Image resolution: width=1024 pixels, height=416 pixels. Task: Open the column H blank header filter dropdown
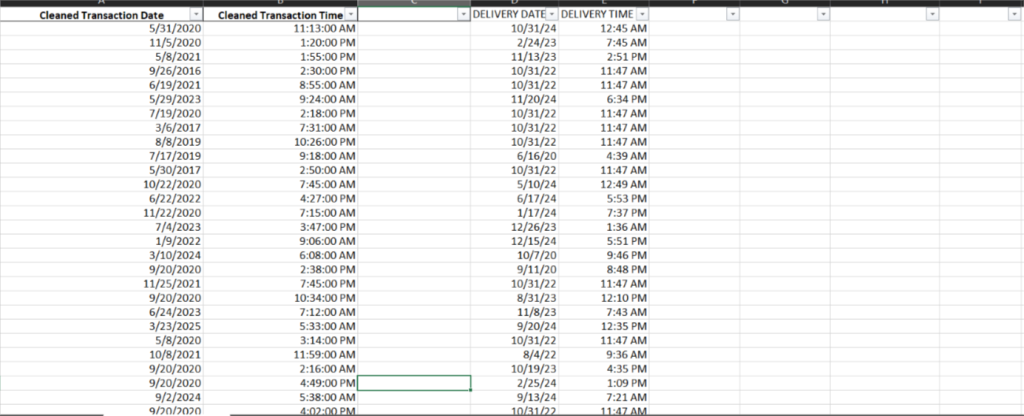933,14
